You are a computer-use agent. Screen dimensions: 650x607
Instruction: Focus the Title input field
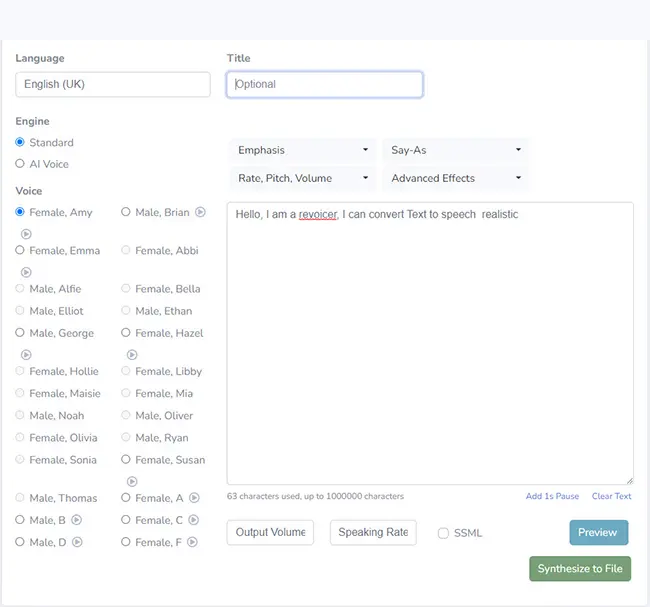click(325, 85)
